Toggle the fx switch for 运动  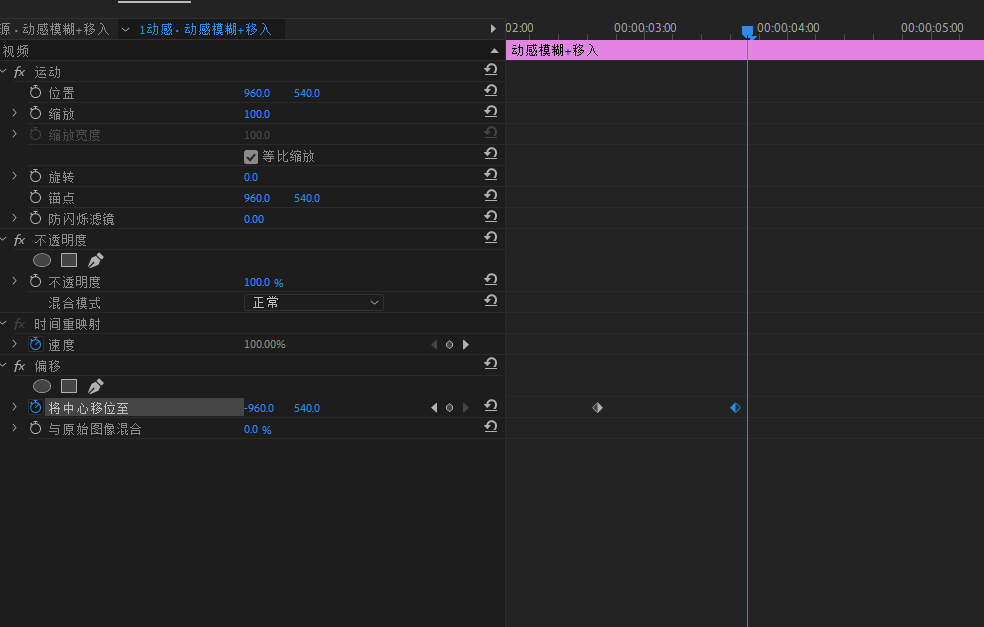click(x=20, y=72)
